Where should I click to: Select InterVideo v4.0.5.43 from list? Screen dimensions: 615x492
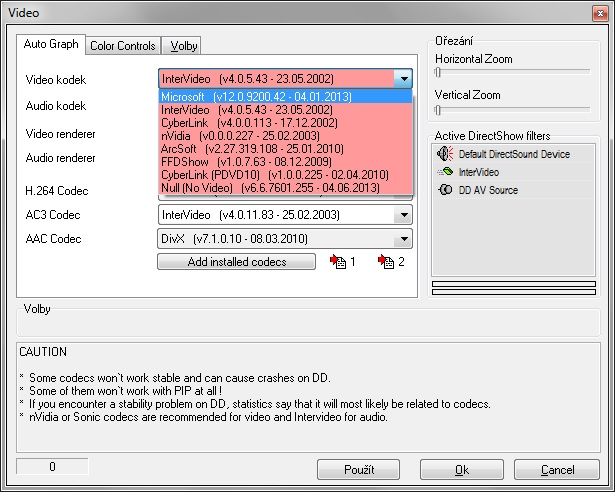(285, 109)
